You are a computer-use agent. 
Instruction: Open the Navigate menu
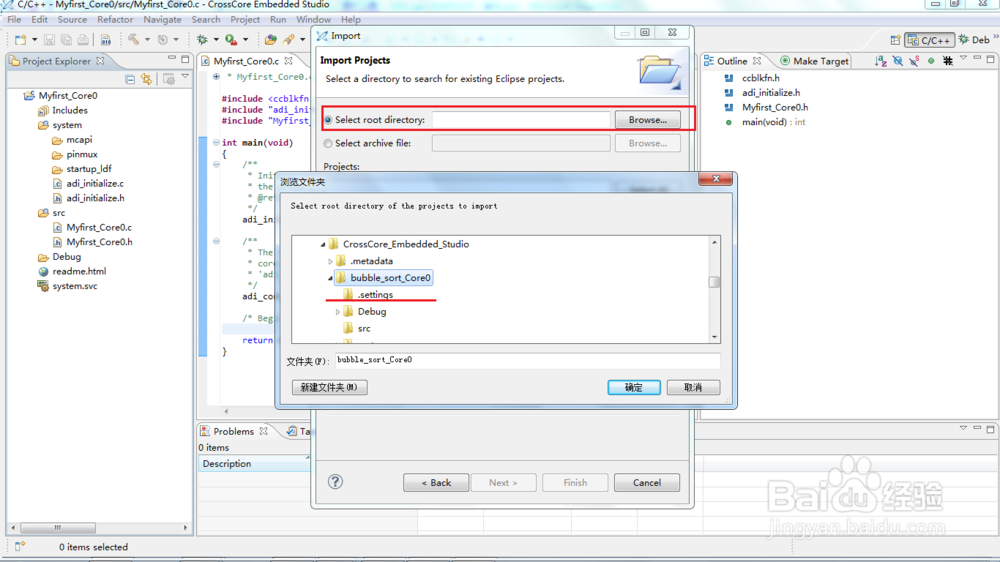[162, 20]
